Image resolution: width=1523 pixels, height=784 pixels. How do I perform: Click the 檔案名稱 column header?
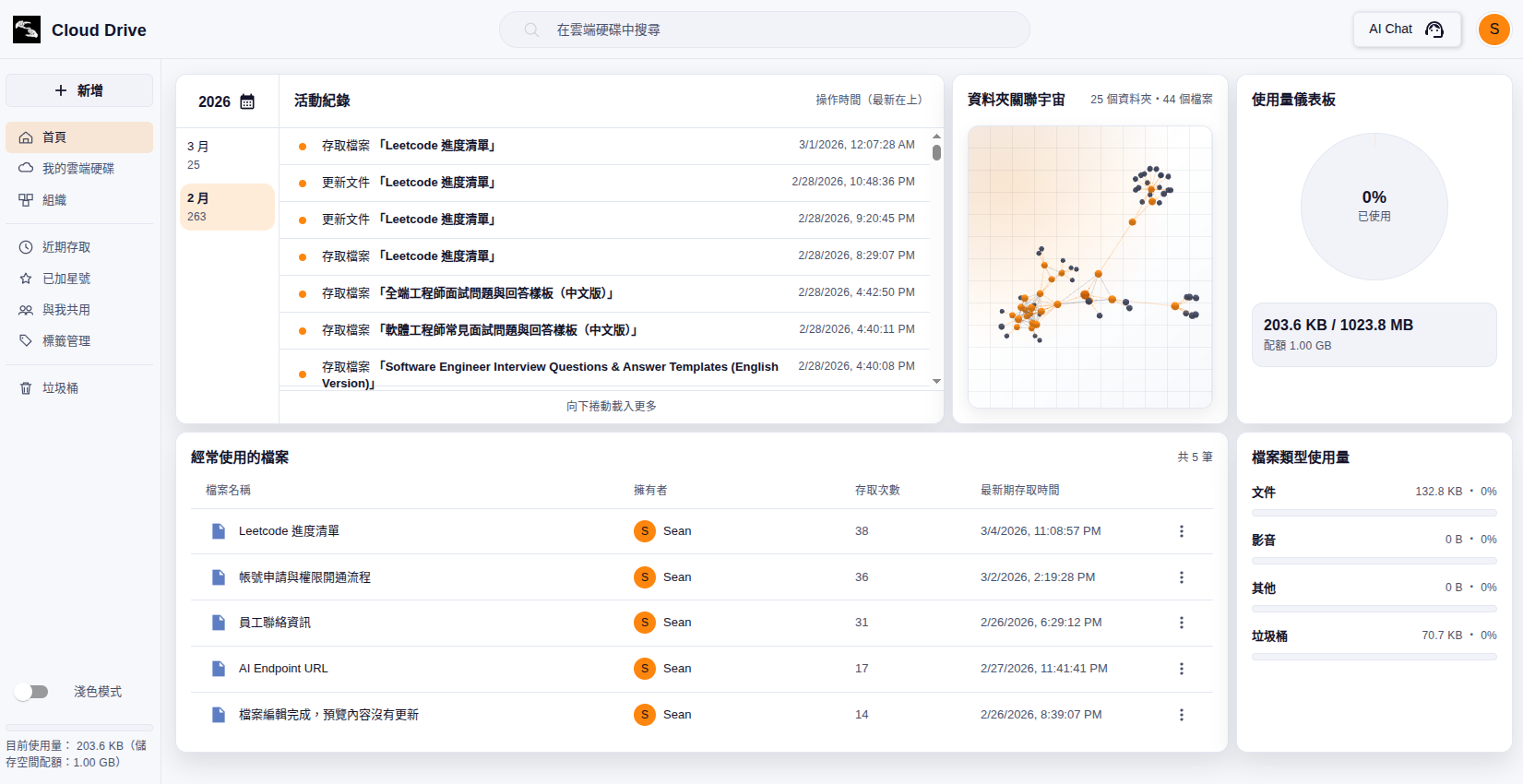[x=228, y=491]
